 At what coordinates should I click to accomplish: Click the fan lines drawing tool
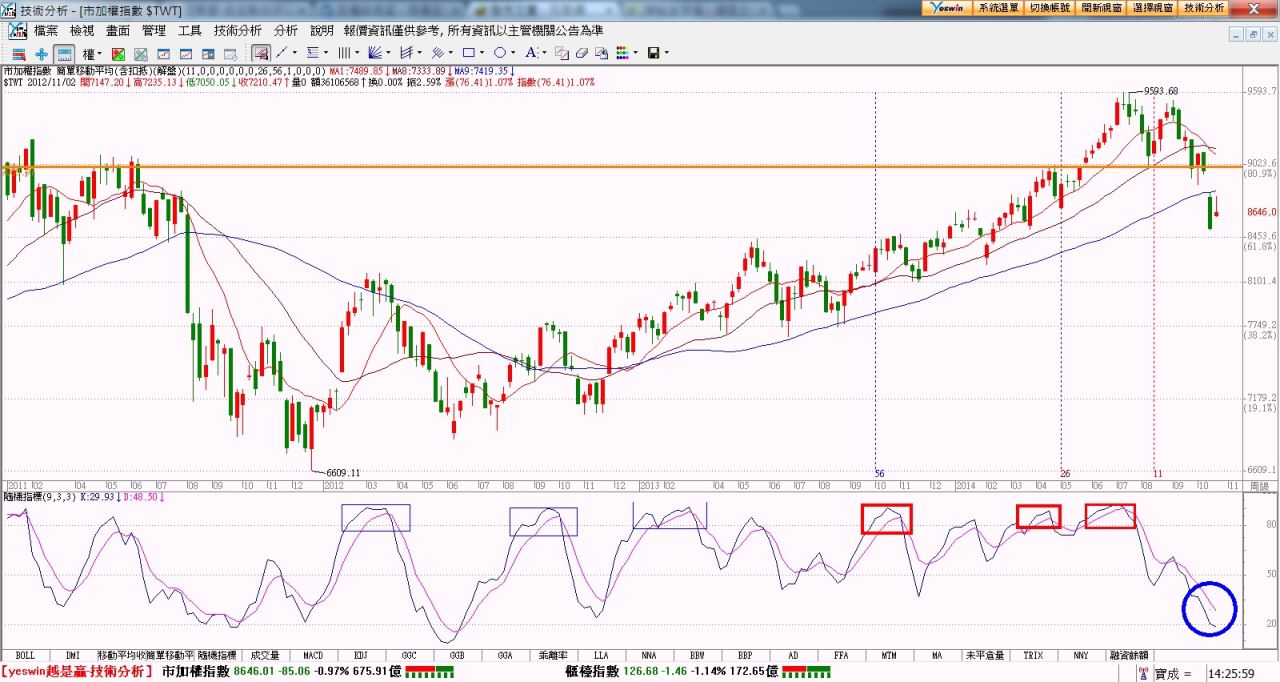coord(375,53)
